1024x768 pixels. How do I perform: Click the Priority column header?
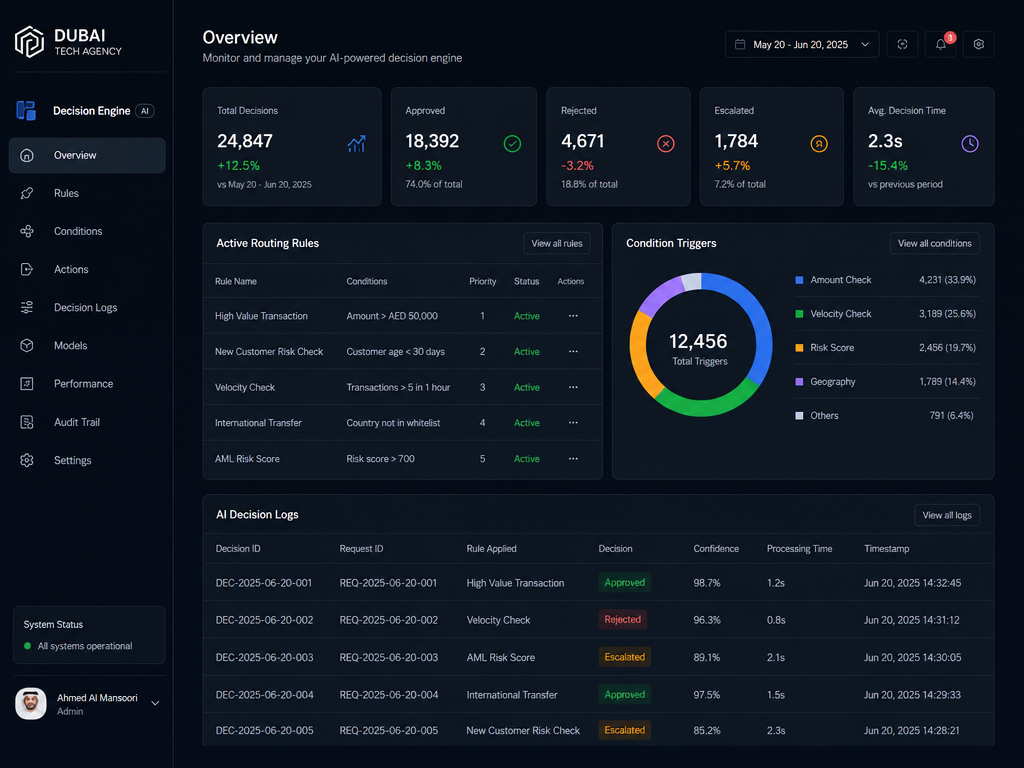[483, 281]
